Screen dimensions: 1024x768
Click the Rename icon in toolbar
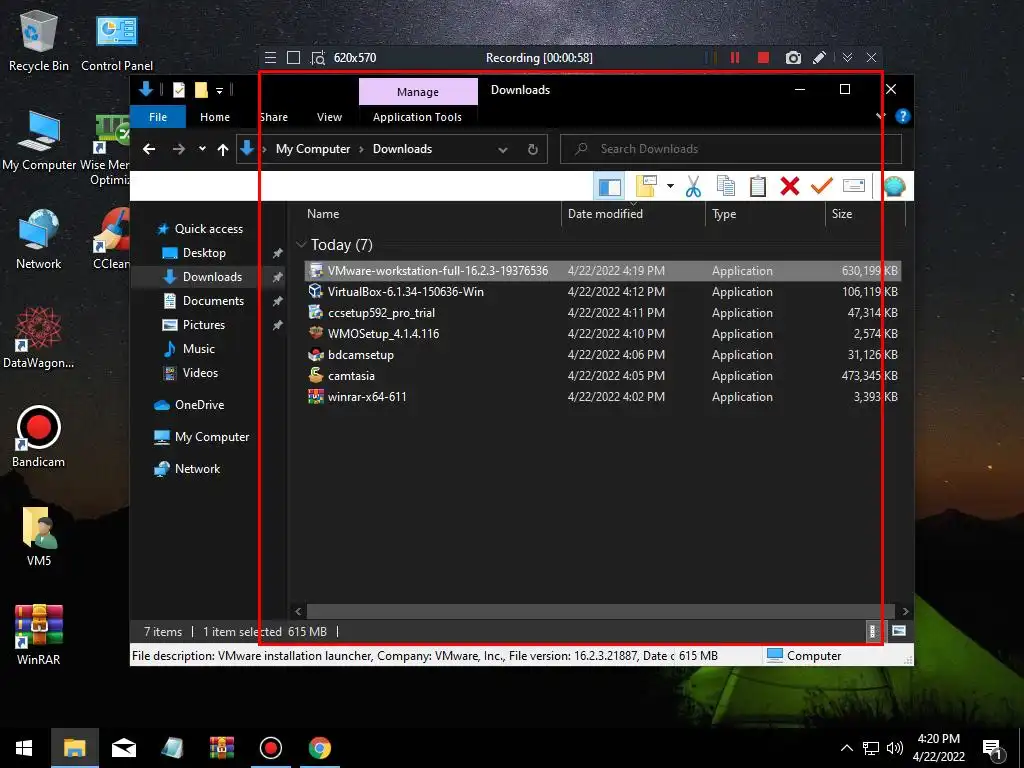[854, 186]
